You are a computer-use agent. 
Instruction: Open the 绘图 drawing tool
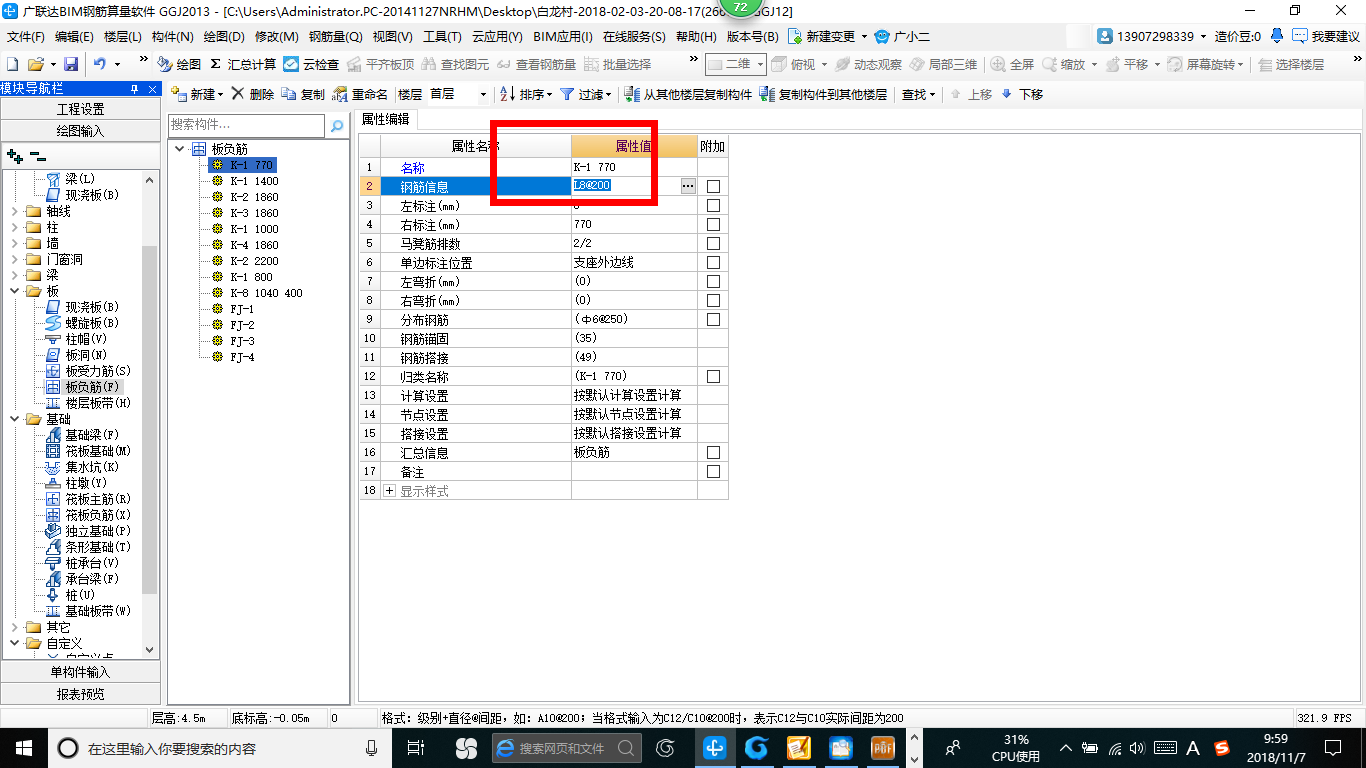tap(179, 64)
